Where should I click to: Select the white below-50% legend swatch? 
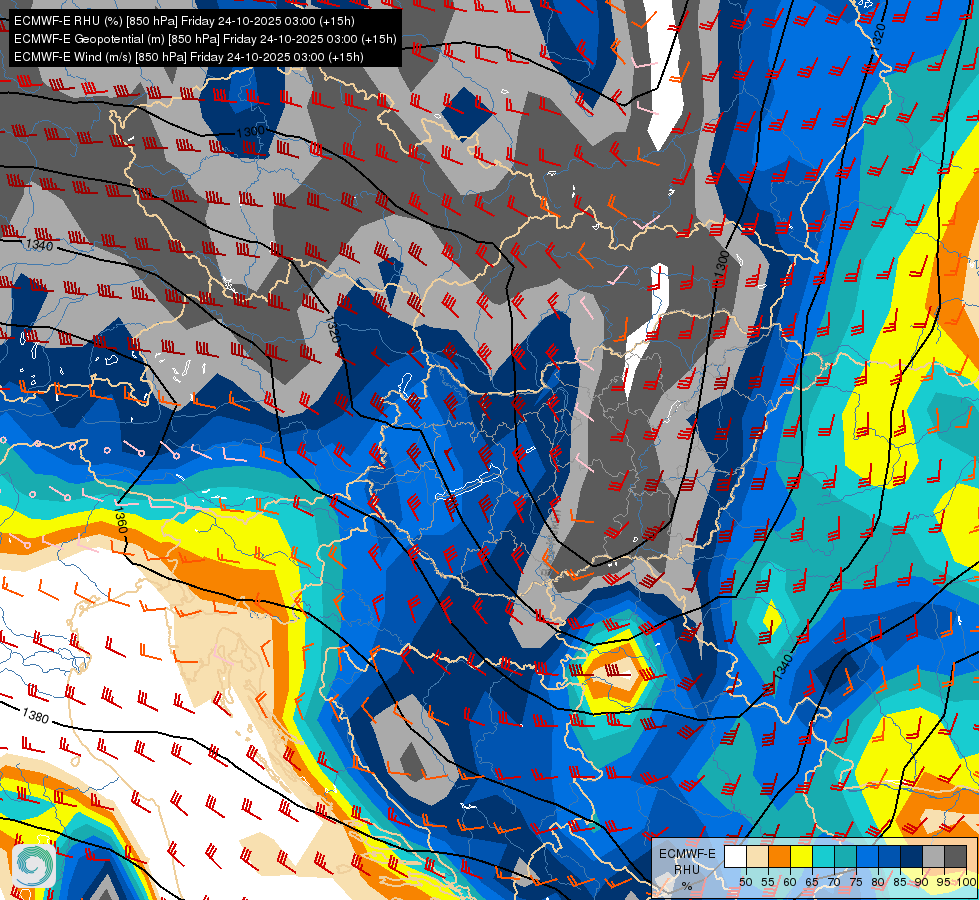tap(735, 856)
